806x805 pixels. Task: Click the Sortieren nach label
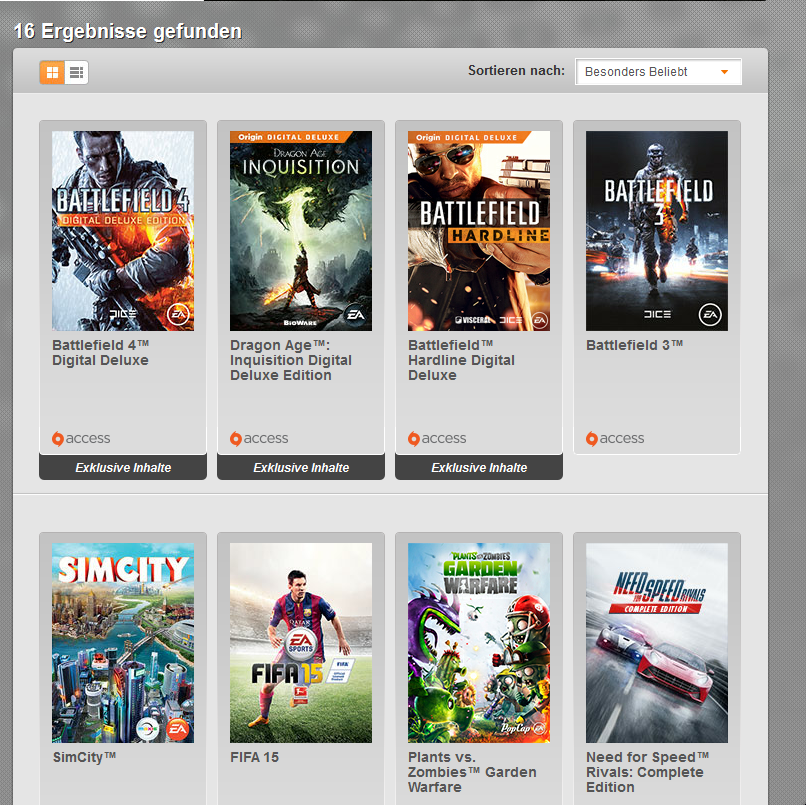pyautogui.click(x=516, y=71)
